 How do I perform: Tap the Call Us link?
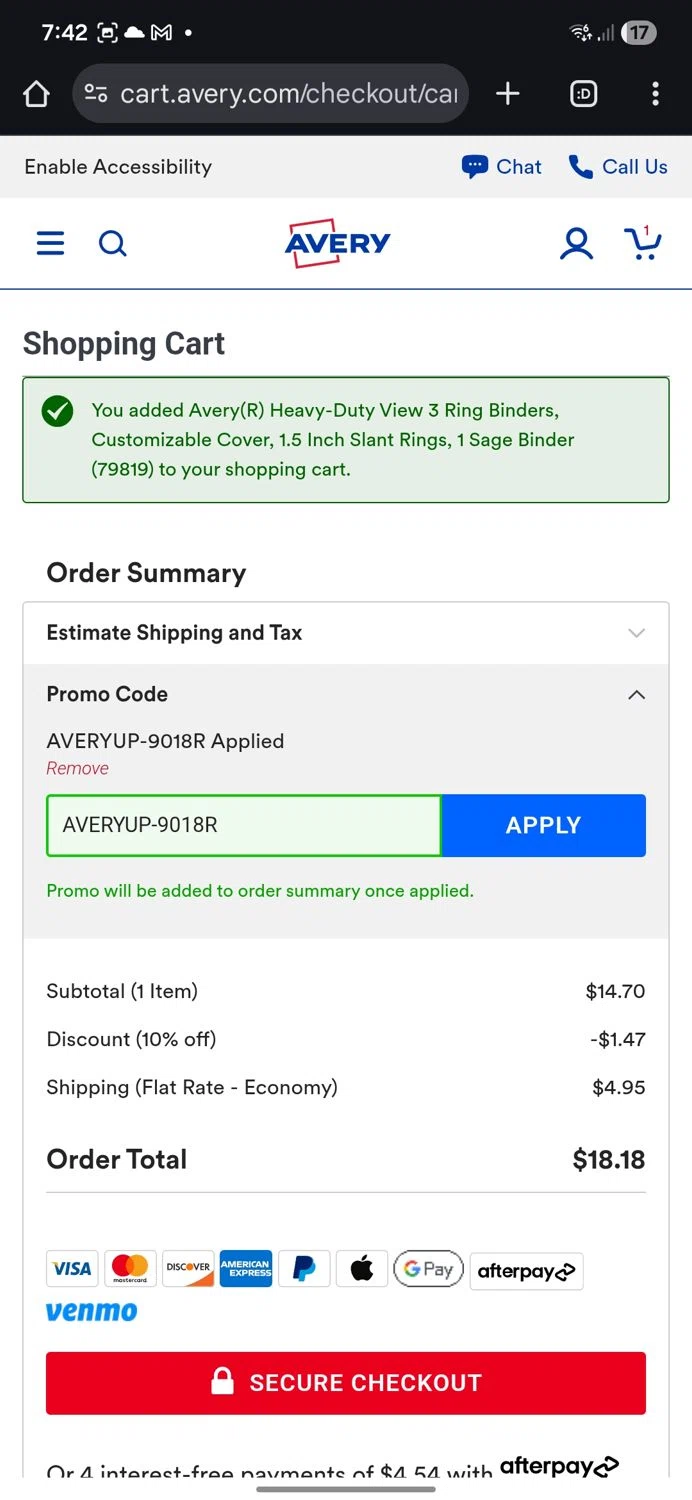618,167
